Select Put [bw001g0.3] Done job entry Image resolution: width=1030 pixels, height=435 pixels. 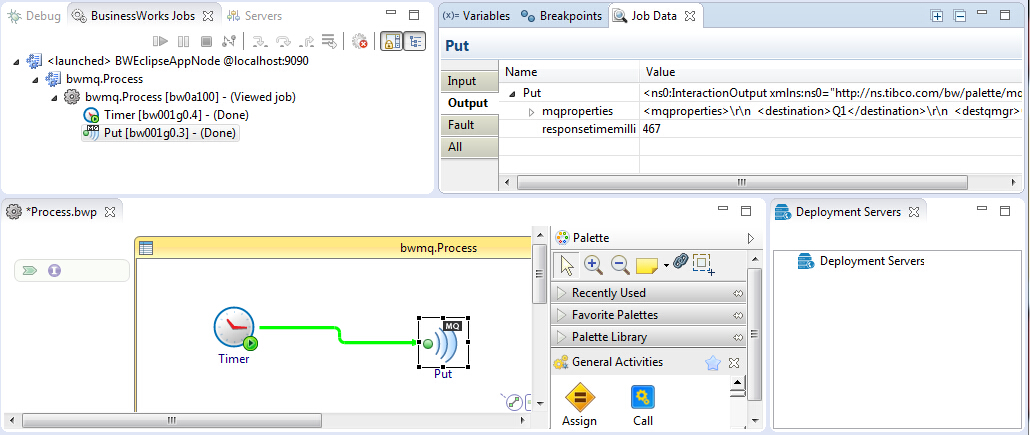point(160,133)
